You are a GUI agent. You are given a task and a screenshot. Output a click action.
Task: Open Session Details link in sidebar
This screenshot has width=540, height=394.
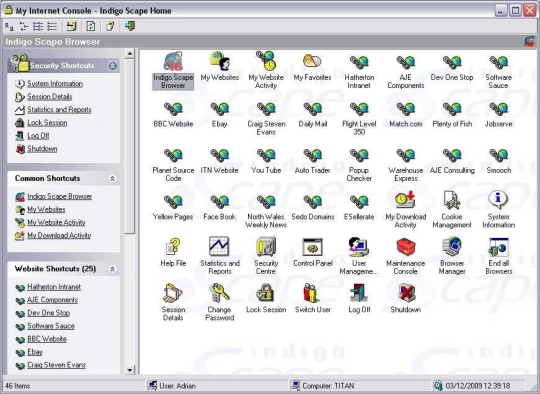(50, 97)
